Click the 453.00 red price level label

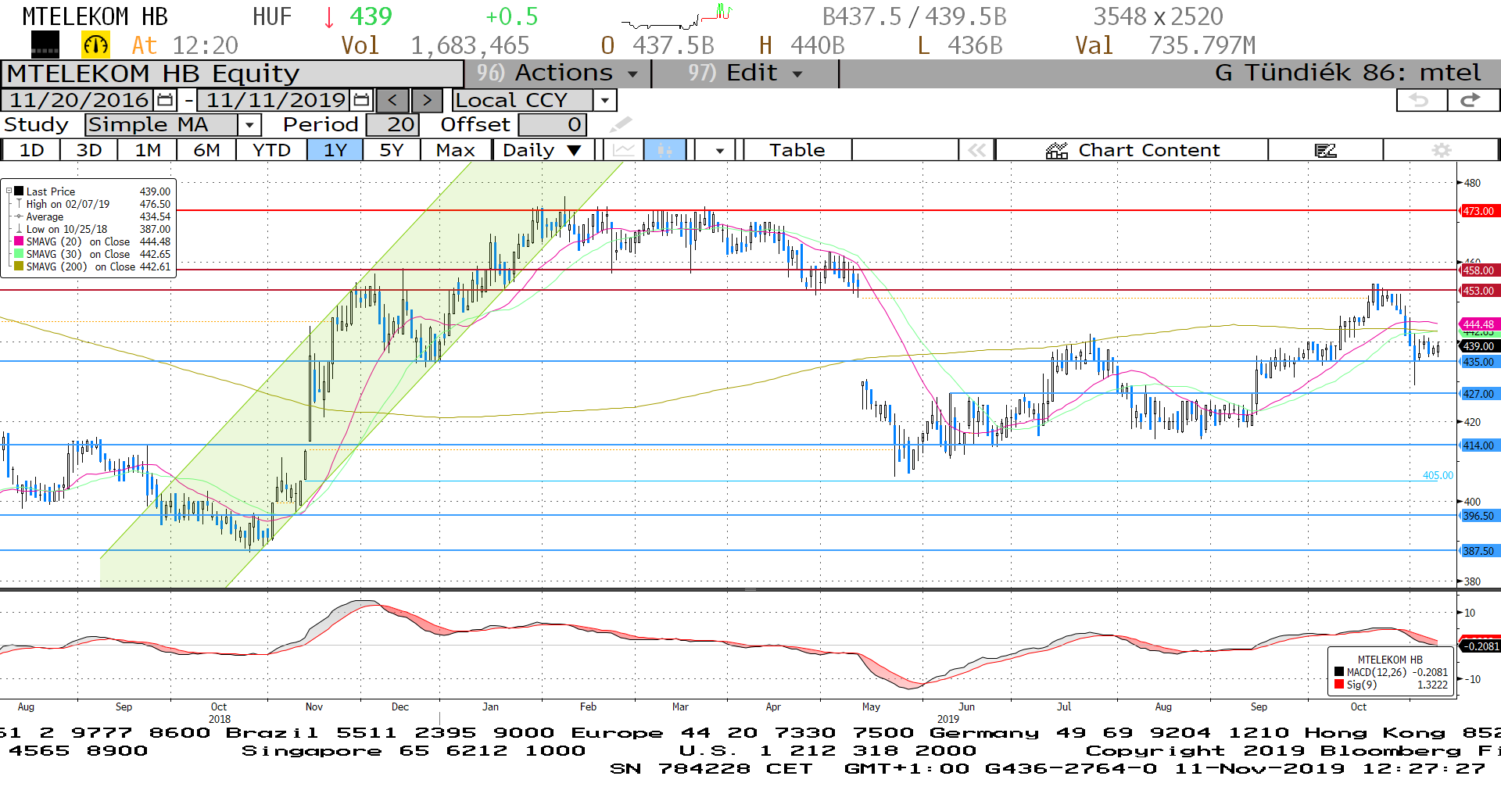coord(1478,291)
